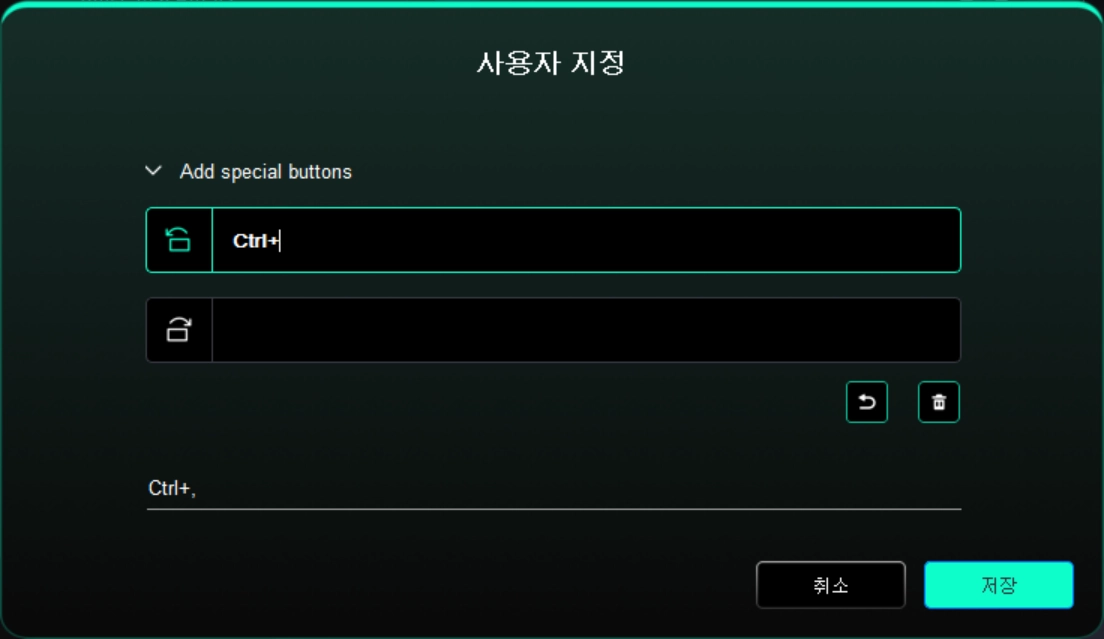Click the clockwise rotation dial icon
Viewport: 1104px width, 639px height.
click(178, 329)
